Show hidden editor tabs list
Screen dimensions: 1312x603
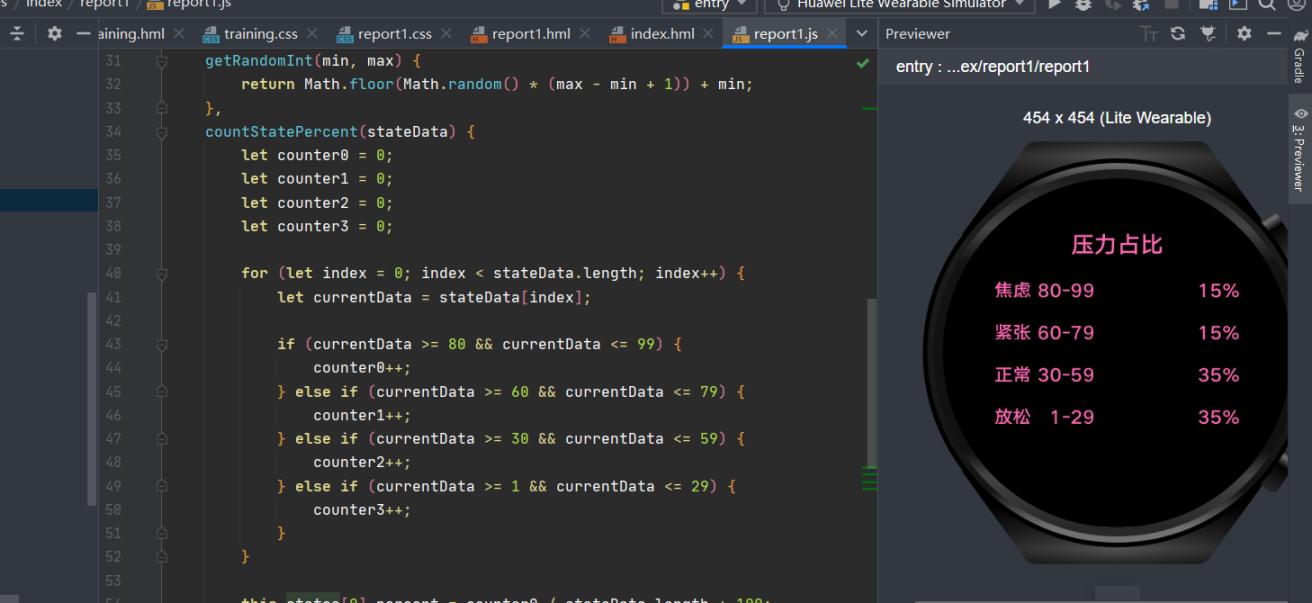click(862, 34)
